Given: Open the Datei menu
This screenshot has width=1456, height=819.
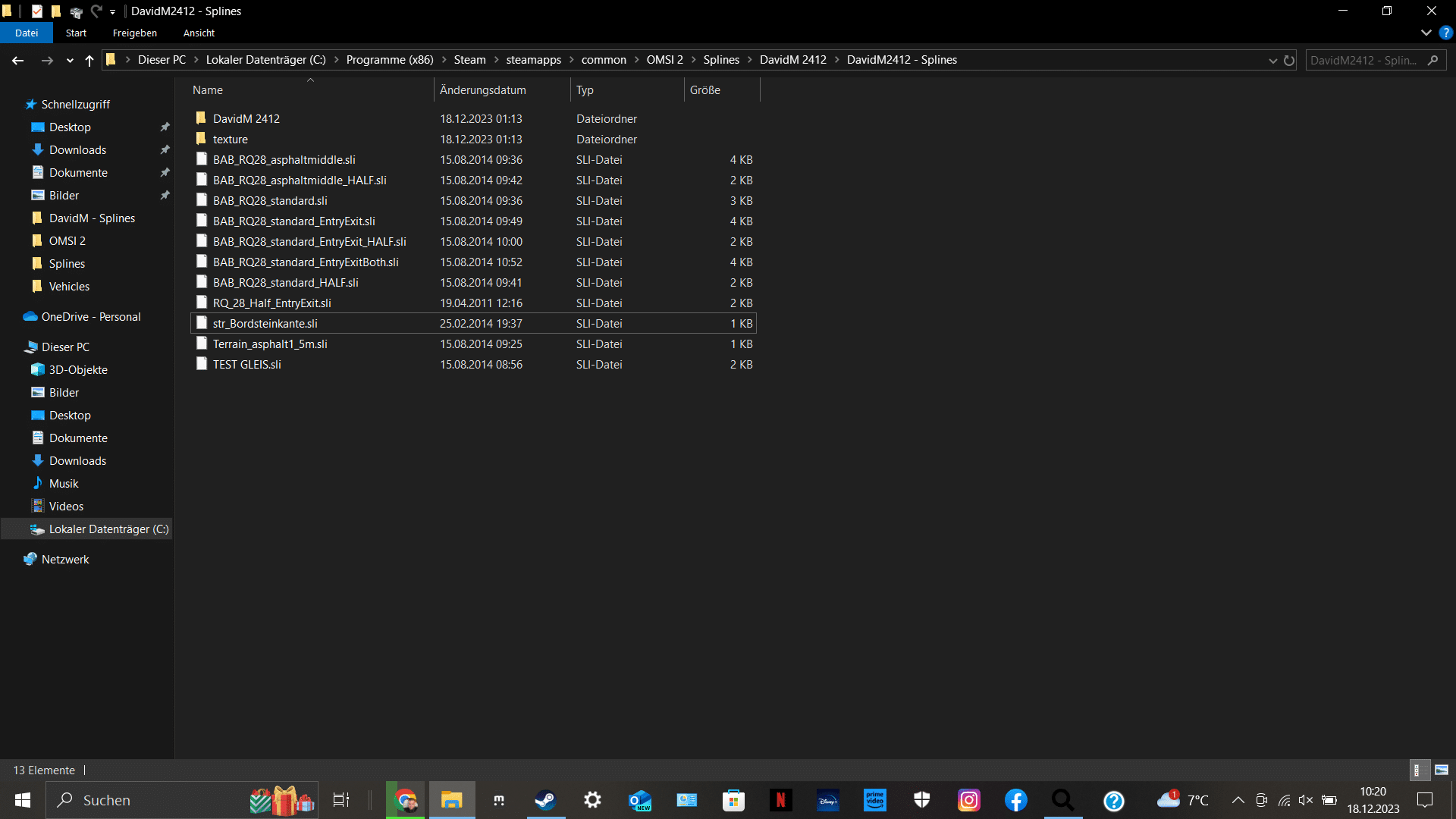Looking at the screenshot, I should click(x=26, y=33).
